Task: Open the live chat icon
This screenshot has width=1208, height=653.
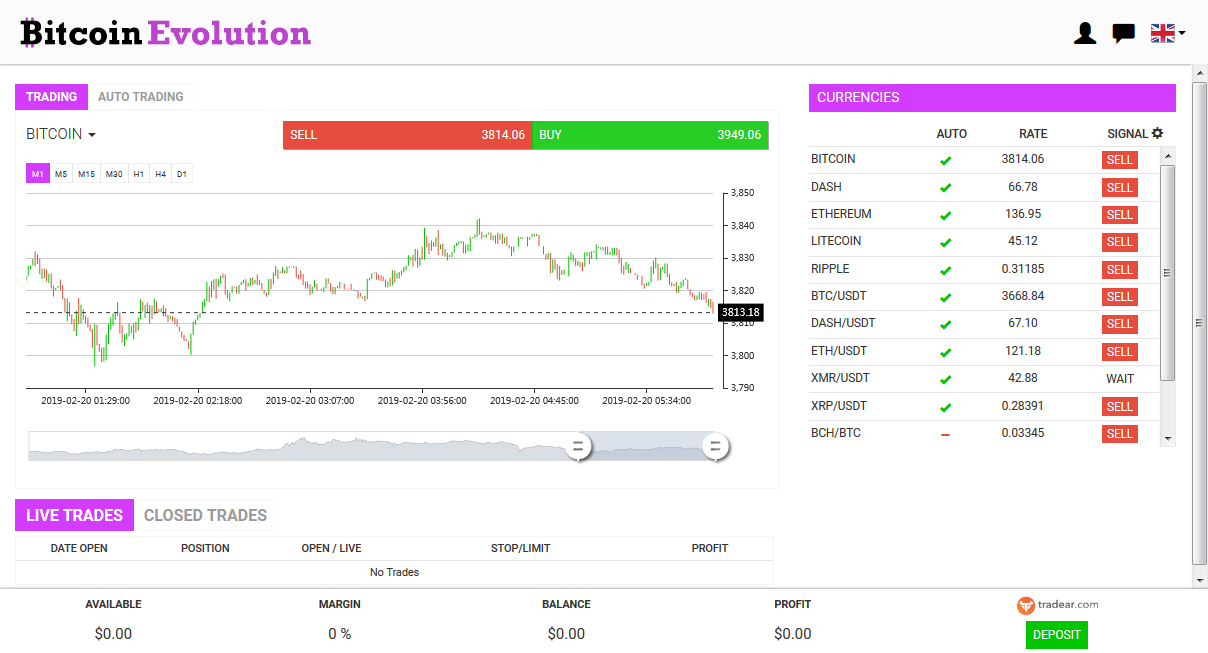Action: (x=1122, y=32)
